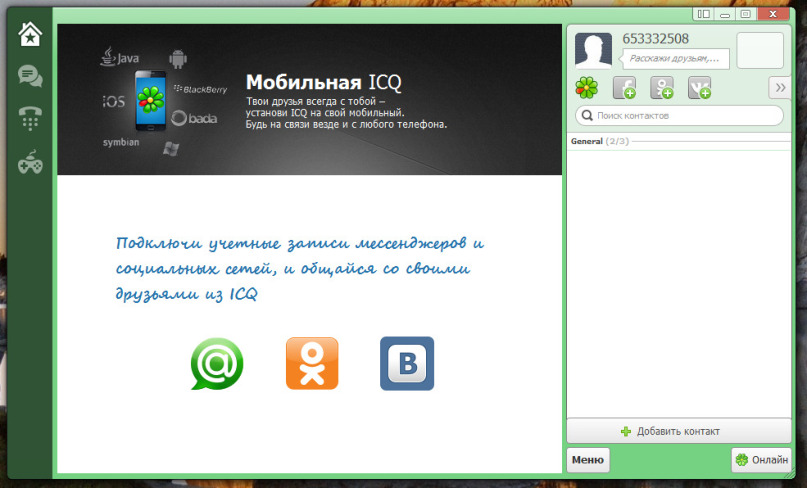Open the Chats section in sidebar
This screenshot has width=807, height=488.
[x=30, y=76]
